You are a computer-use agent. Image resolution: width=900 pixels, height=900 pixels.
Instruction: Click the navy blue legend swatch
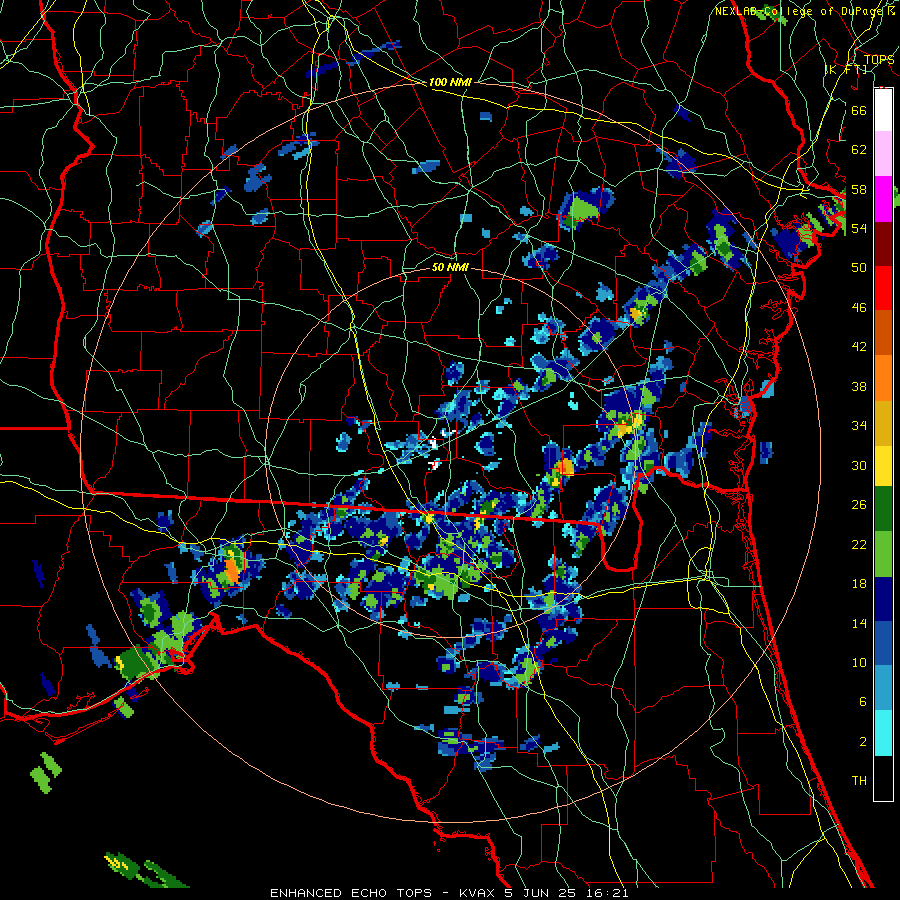[883, 599]
